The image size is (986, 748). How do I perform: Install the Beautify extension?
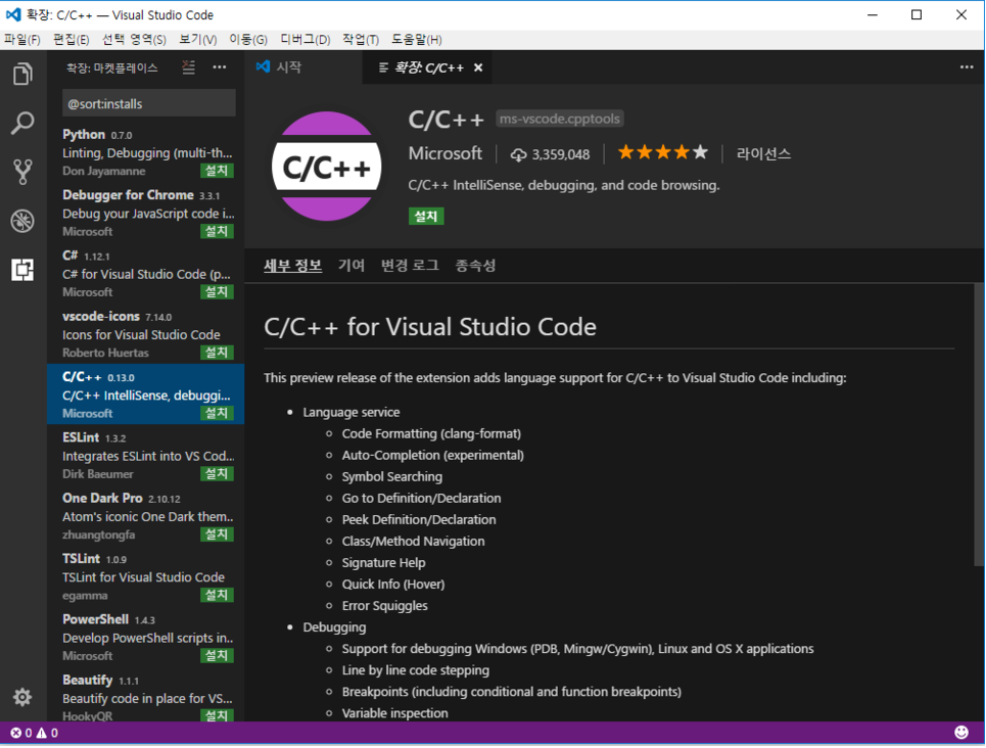pos(217,715)
